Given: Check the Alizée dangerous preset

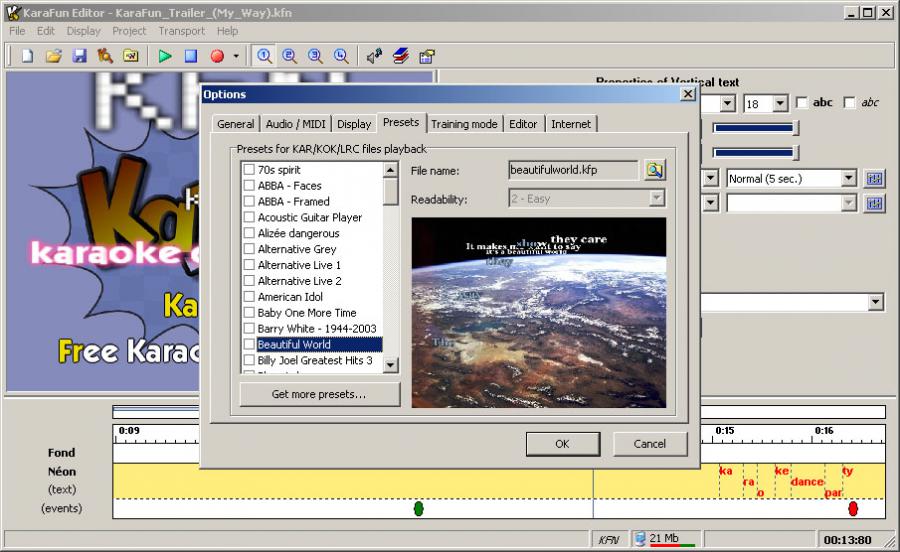Looking at the screenshot, I should [x=249, y=233].
